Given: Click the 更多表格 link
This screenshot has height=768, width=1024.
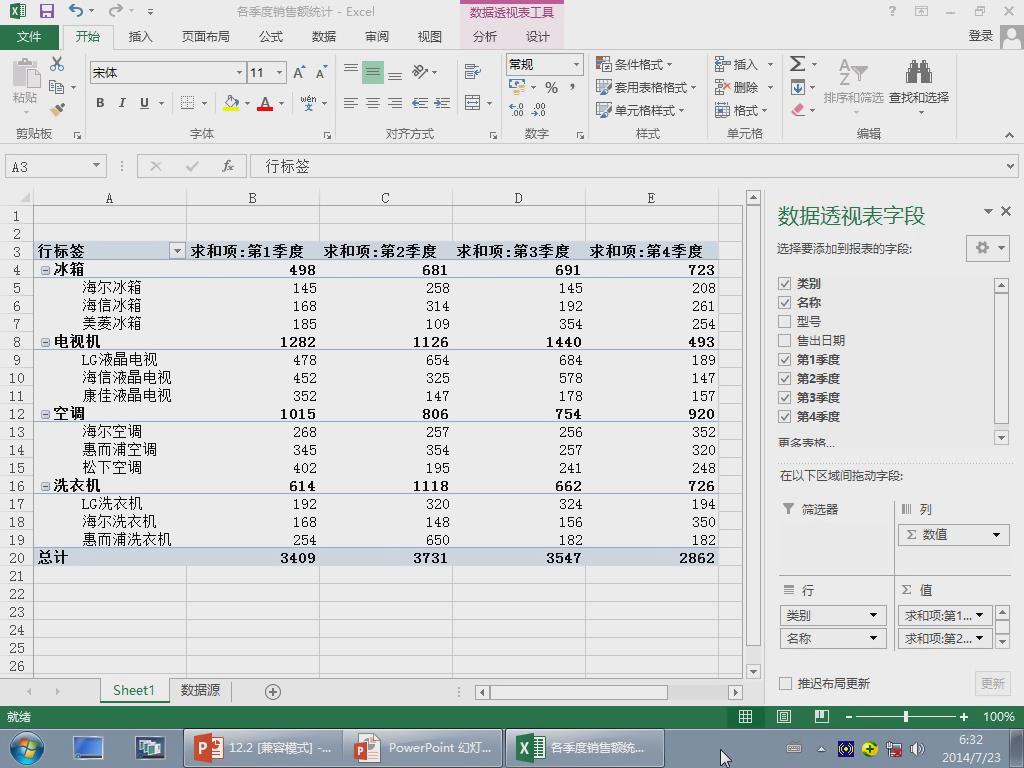Looking at the screenshot, I should pos(806,442).
